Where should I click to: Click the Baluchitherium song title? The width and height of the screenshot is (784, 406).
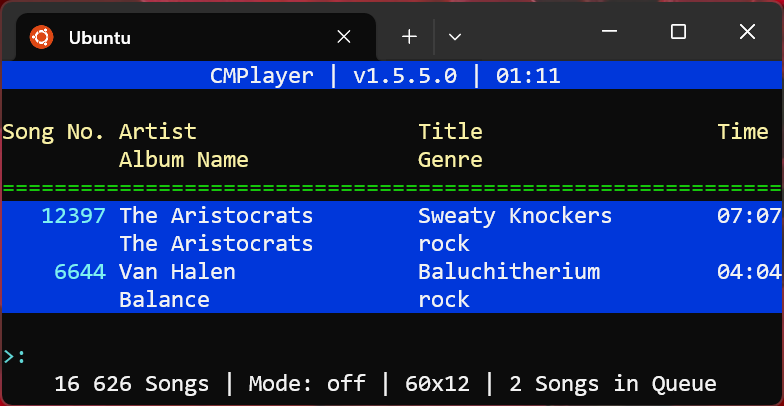point(509,272)
